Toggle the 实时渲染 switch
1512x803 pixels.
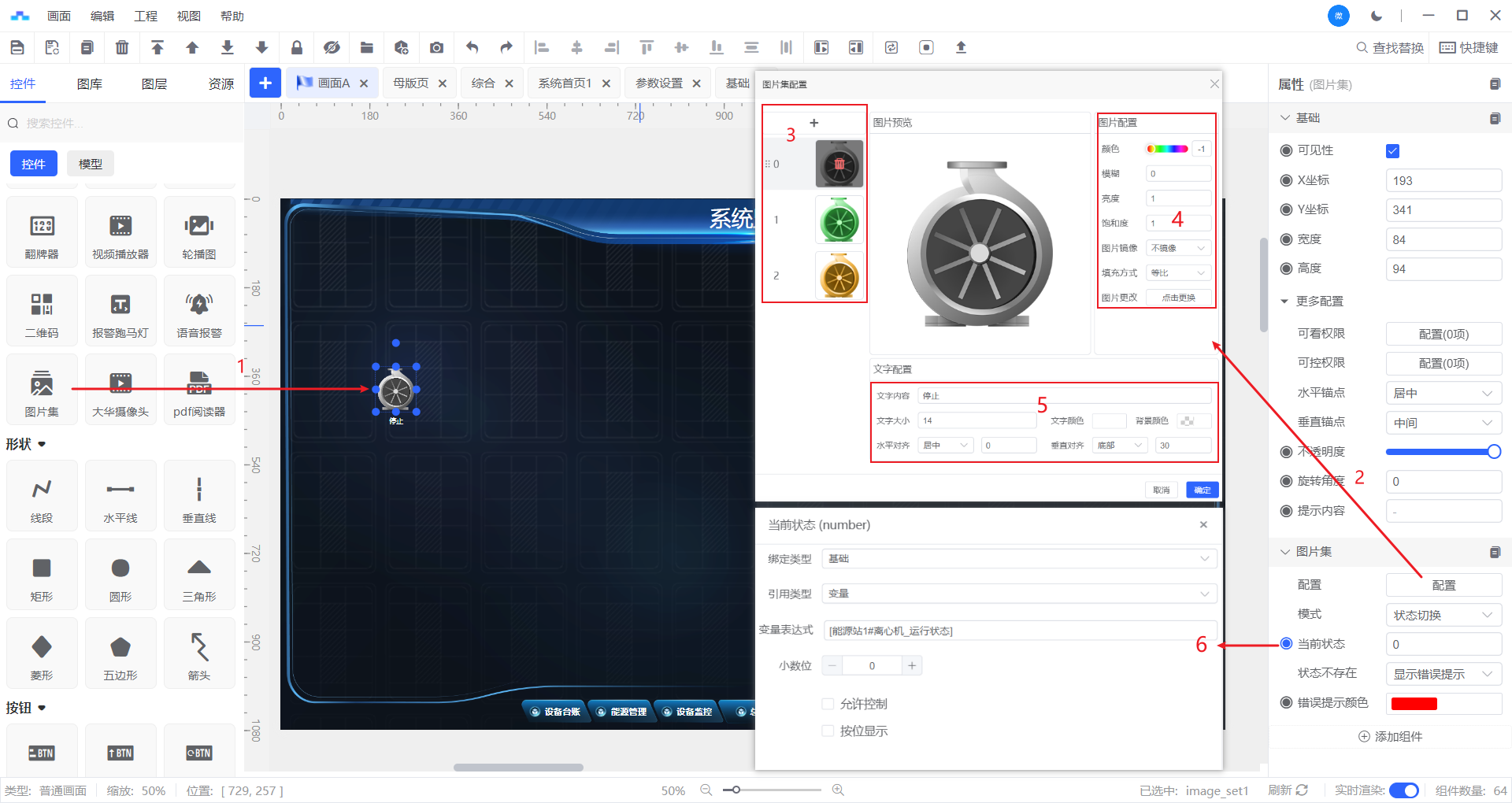(x=1403, y=790)
